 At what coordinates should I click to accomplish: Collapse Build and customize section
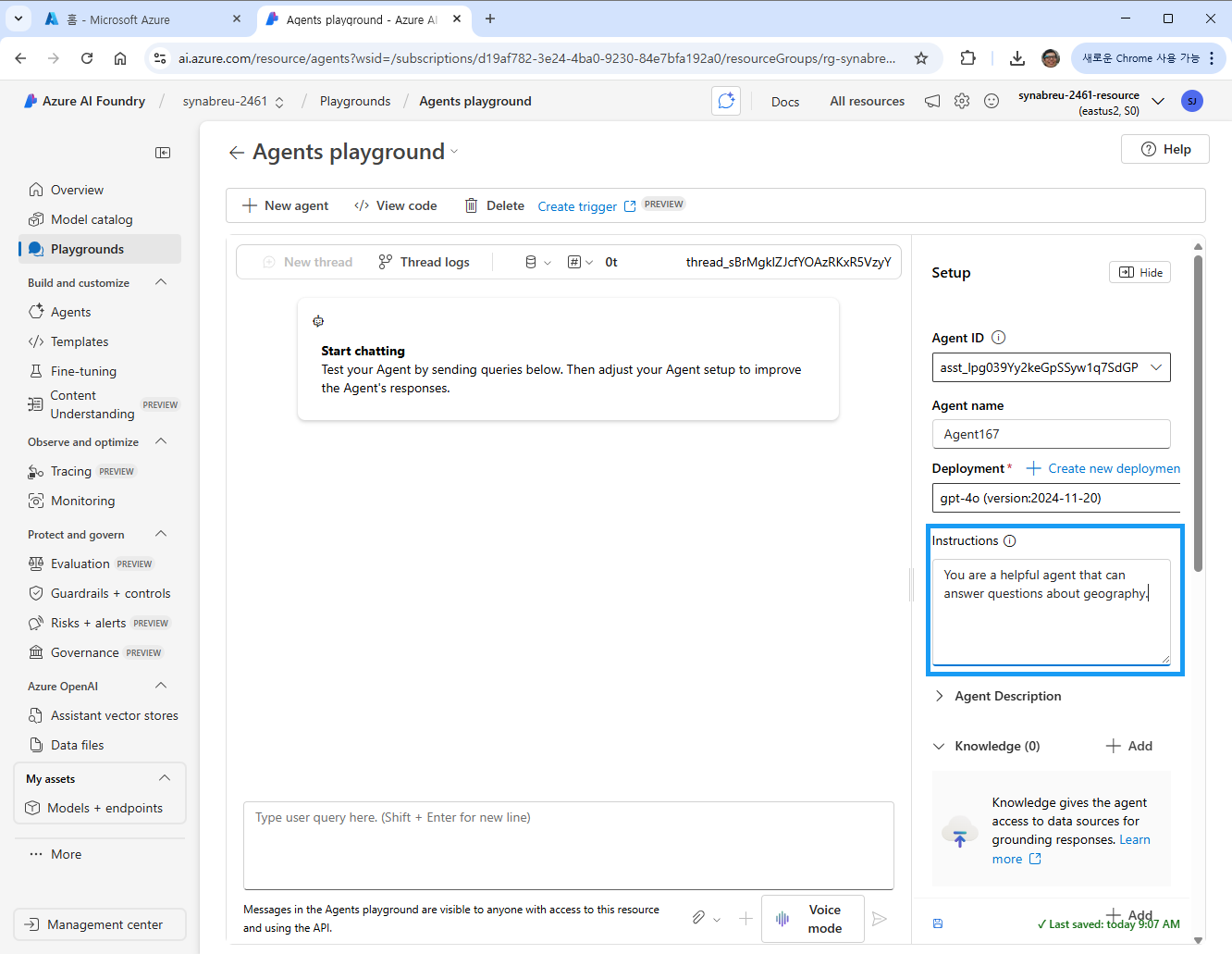coord(161,282)
